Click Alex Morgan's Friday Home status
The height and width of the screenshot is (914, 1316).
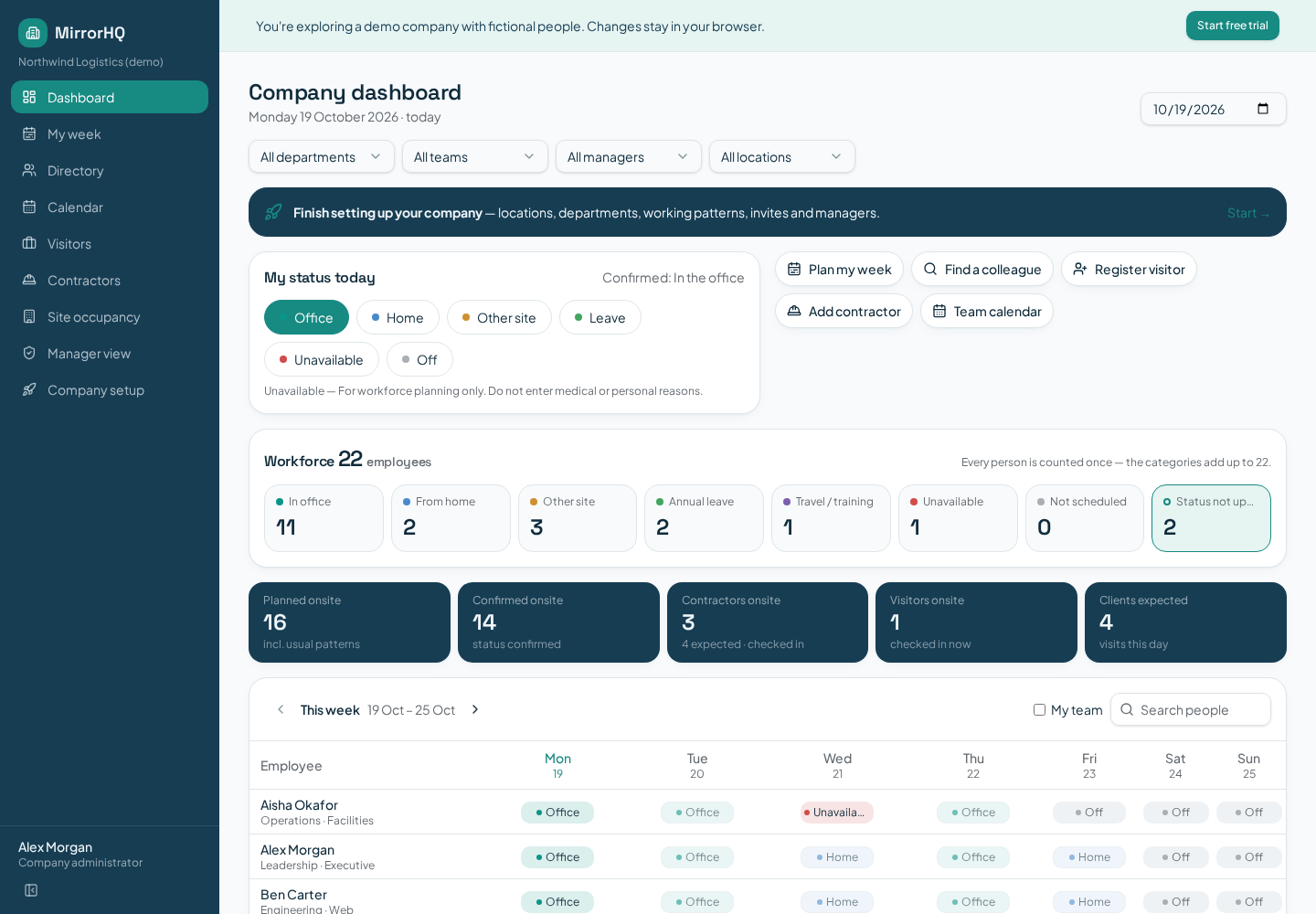click(x=1089, y=857)
